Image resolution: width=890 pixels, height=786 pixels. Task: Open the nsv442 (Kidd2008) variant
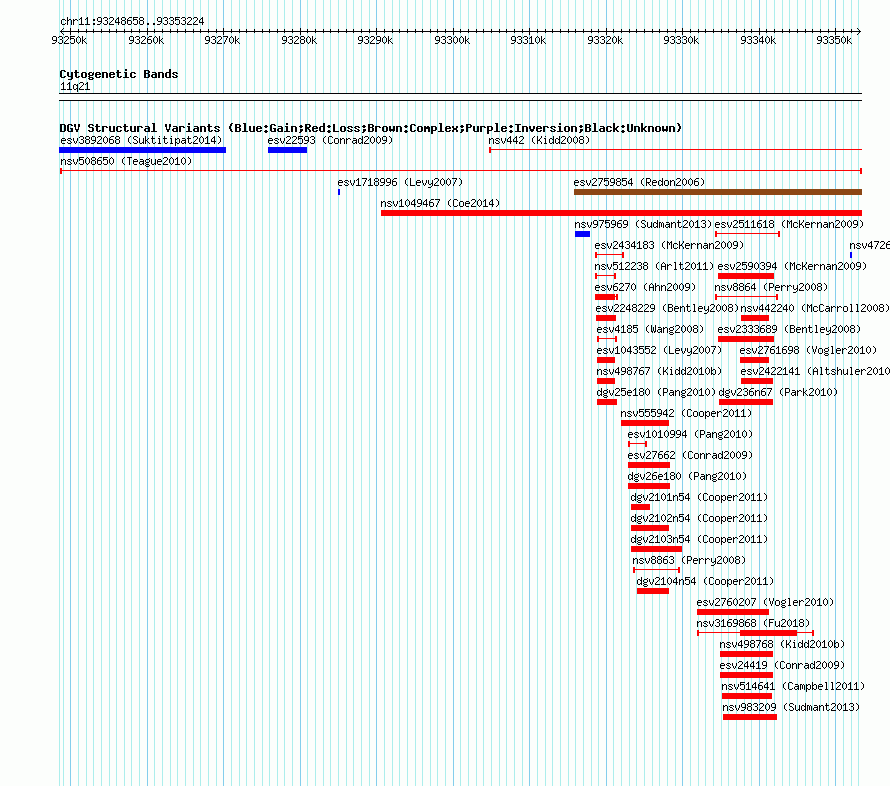pyautogui.click(x=539, y=140)
